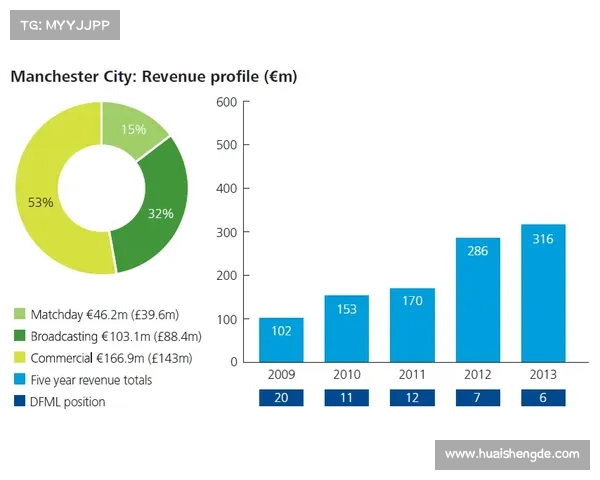
Task: Click the 'Five year revenue totals' legend text
Action: [91, 380]
